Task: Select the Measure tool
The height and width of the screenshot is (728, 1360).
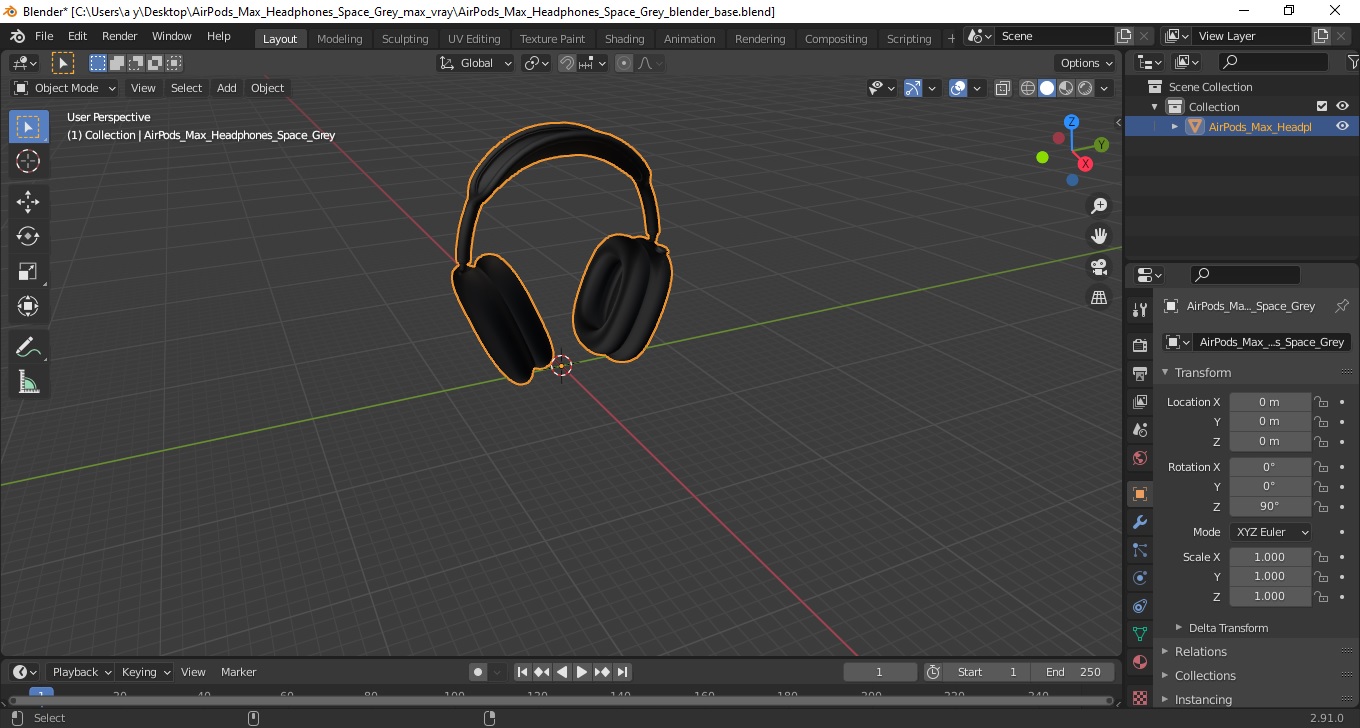Action: [28, 382]
